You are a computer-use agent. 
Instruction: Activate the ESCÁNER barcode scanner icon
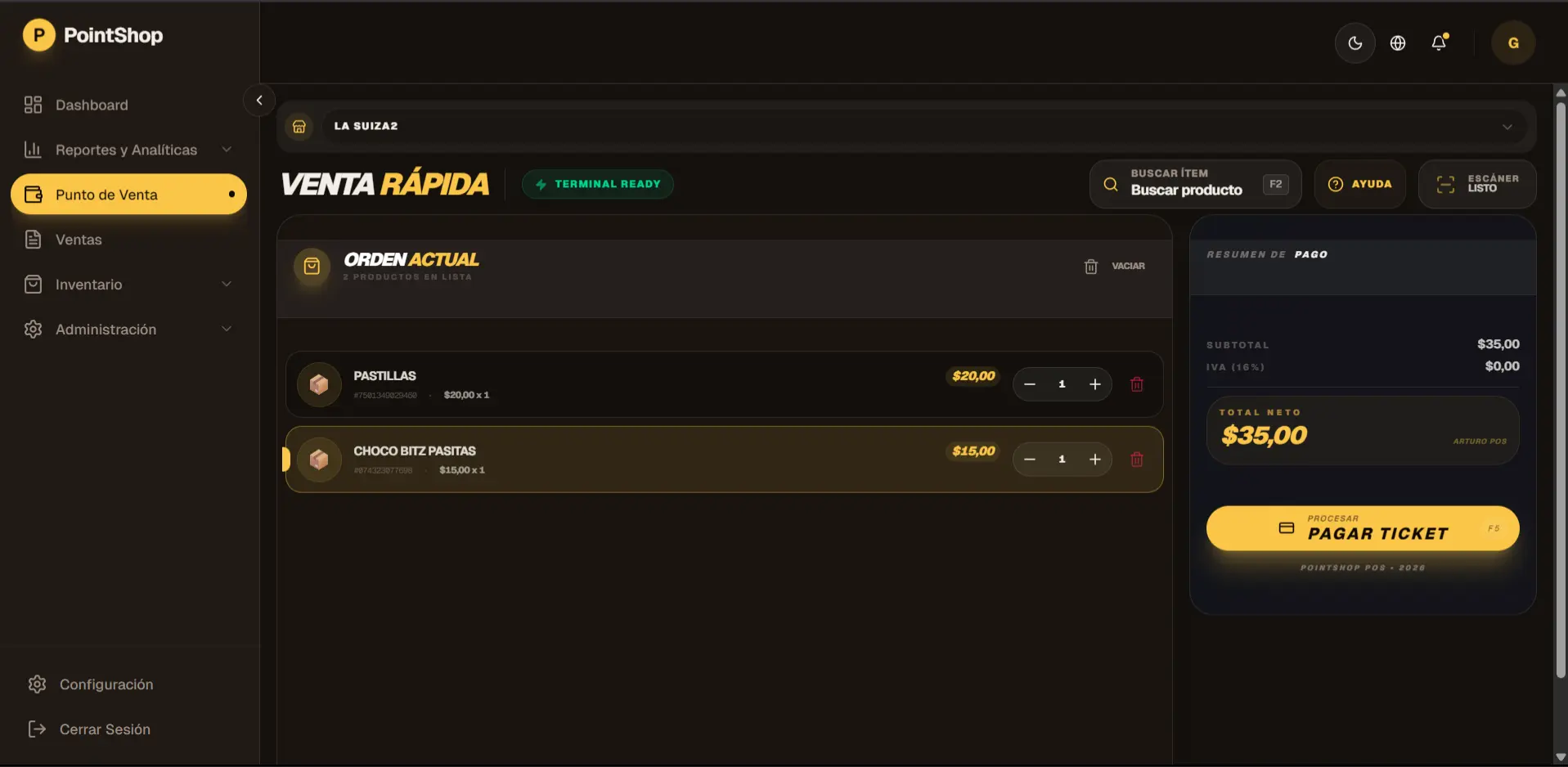coord(1445,185)
